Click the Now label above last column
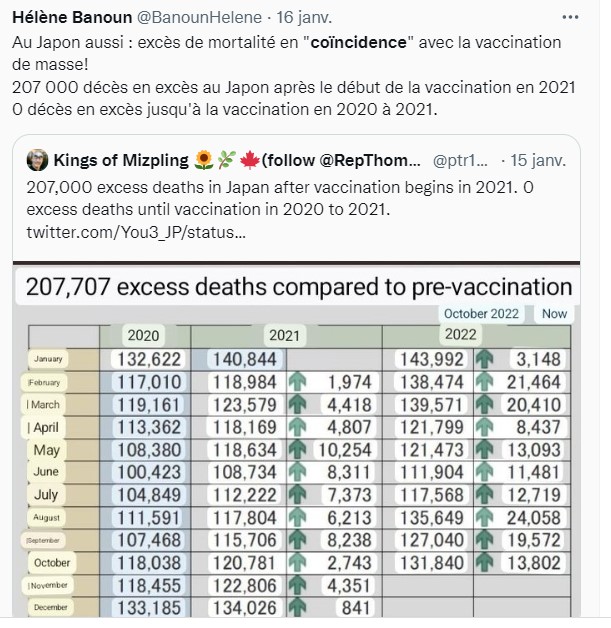 coord(555,313)
